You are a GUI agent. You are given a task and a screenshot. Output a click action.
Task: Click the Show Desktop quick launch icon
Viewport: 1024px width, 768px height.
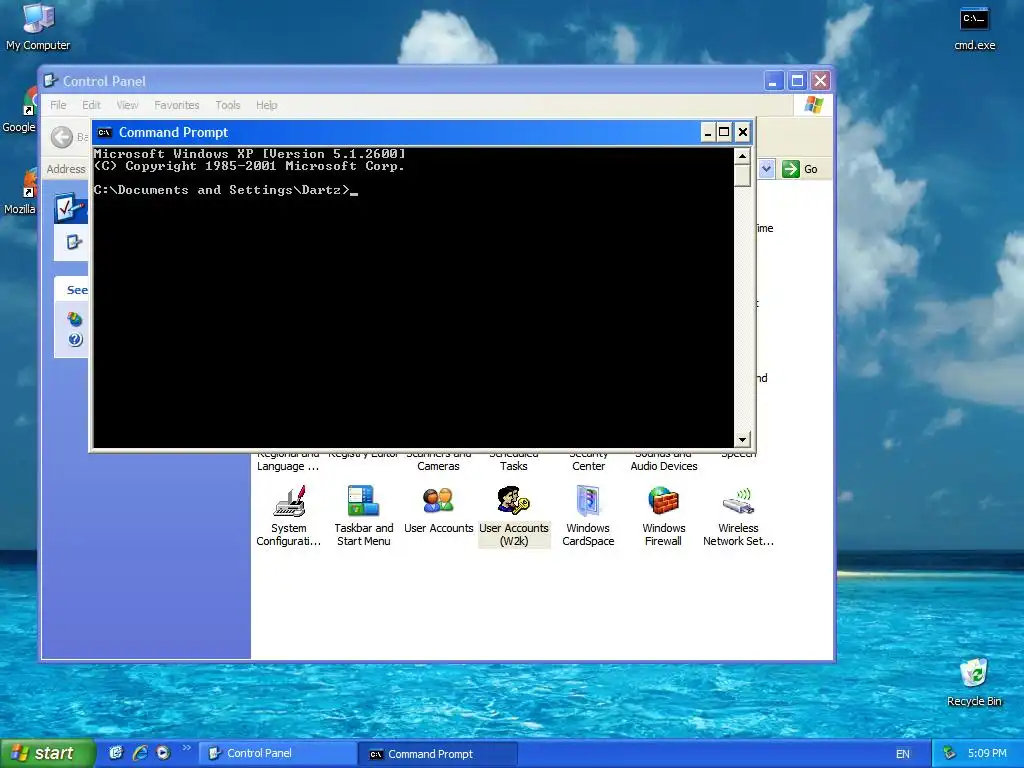116,753
